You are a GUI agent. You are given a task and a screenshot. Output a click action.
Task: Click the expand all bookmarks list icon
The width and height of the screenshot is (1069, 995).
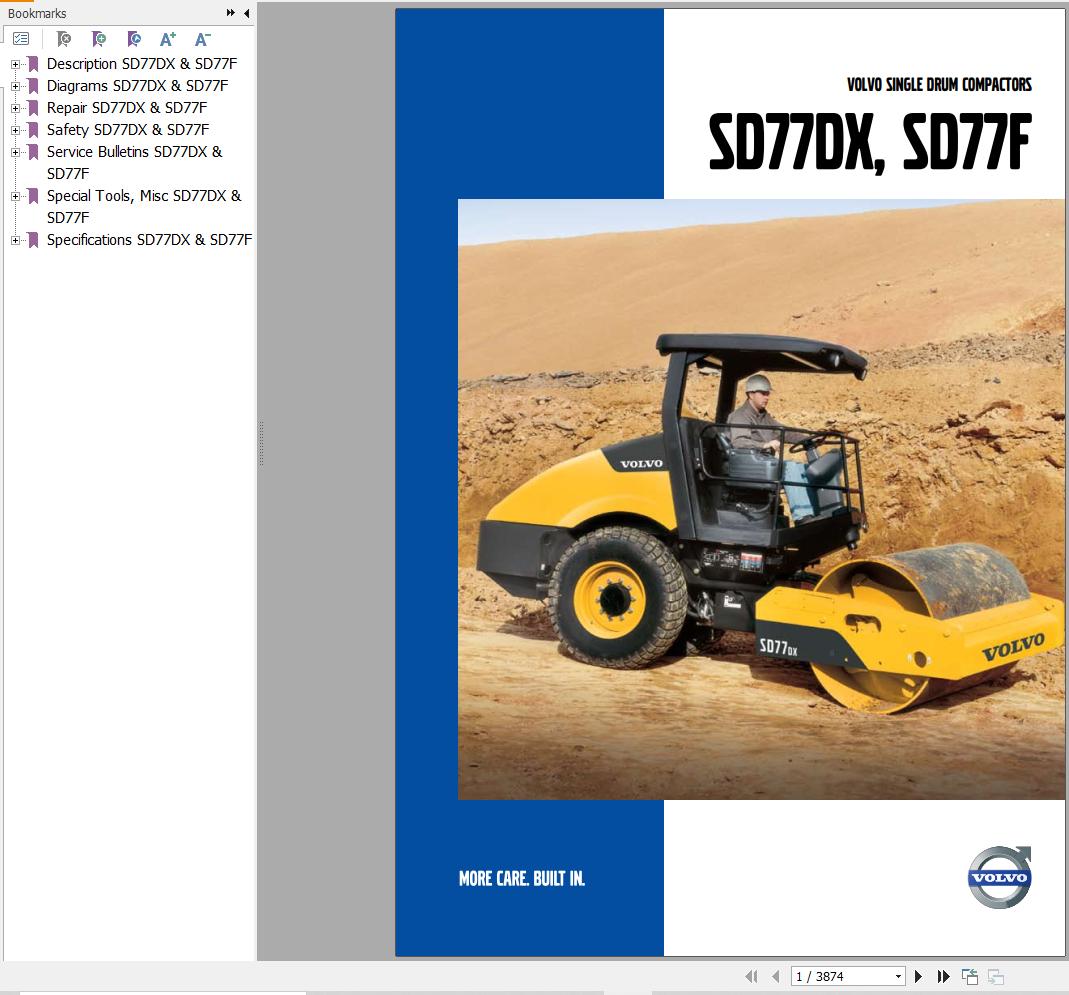click(21, 40)
